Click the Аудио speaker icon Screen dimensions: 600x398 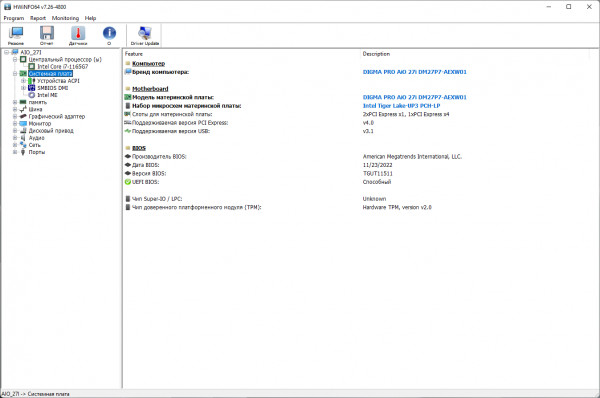pyautogui.click(x=23, y=138)
